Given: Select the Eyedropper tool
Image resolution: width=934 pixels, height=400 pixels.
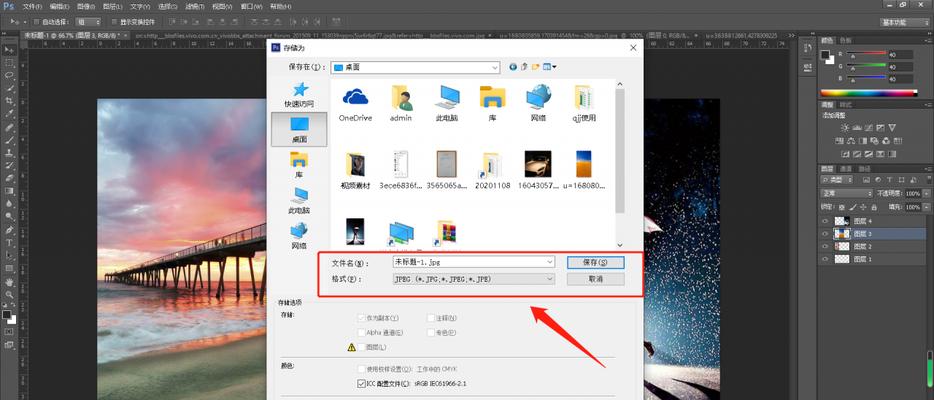Looking at the screenshot, I should tap(10, 114).
